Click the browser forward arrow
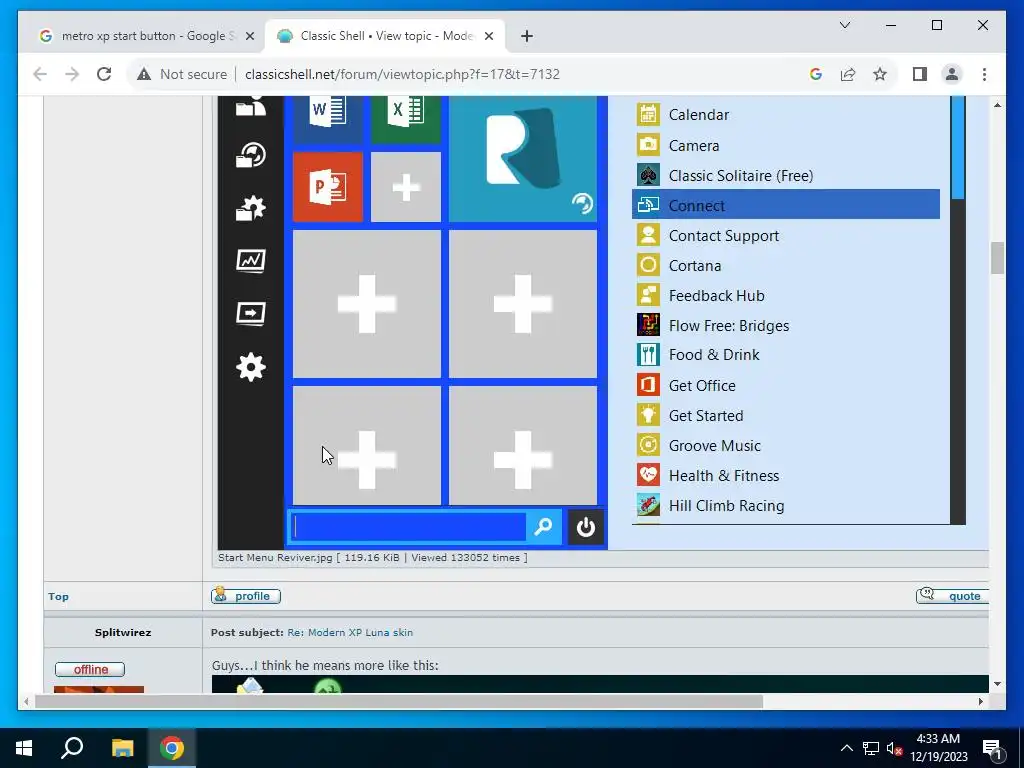This screenshot has width=1024, height=768. [72, 74]
